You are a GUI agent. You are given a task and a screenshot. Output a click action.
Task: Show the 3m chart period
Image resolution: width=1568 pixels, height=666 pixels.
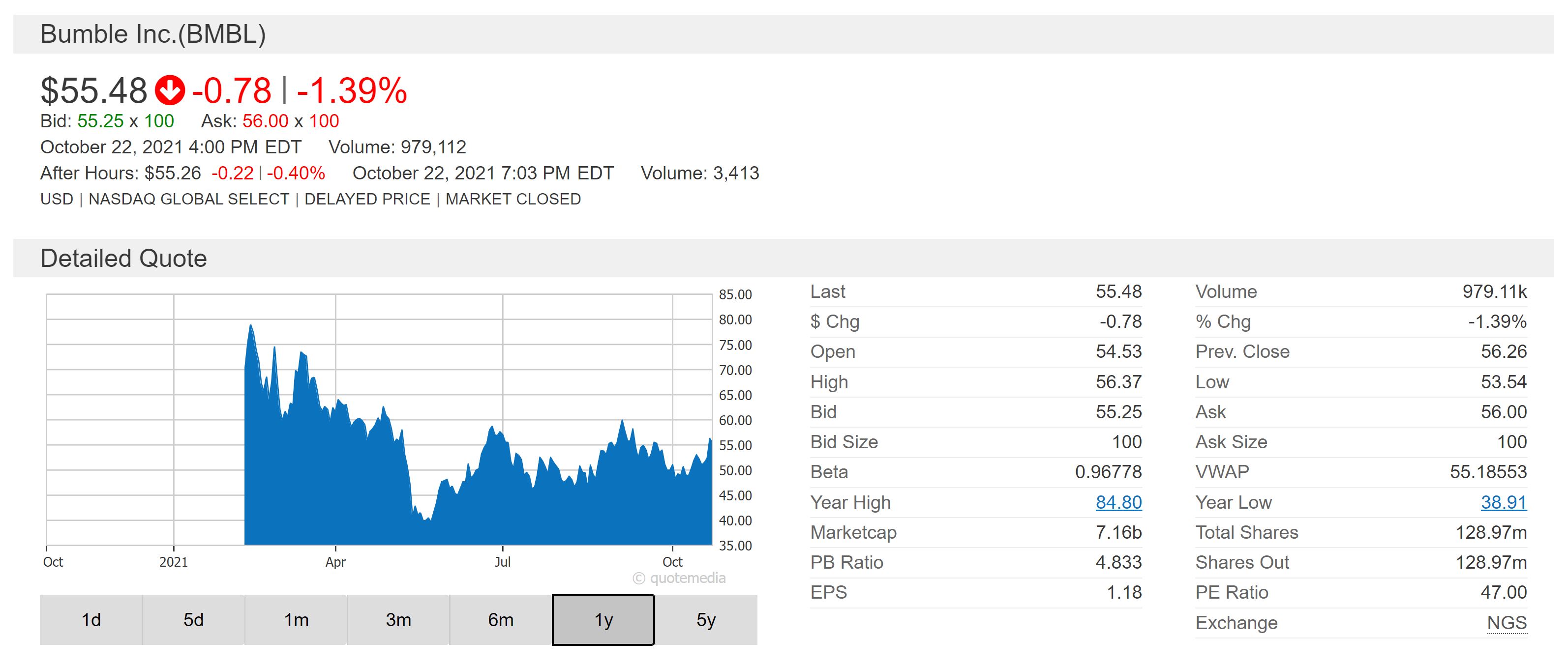[398, 620]
